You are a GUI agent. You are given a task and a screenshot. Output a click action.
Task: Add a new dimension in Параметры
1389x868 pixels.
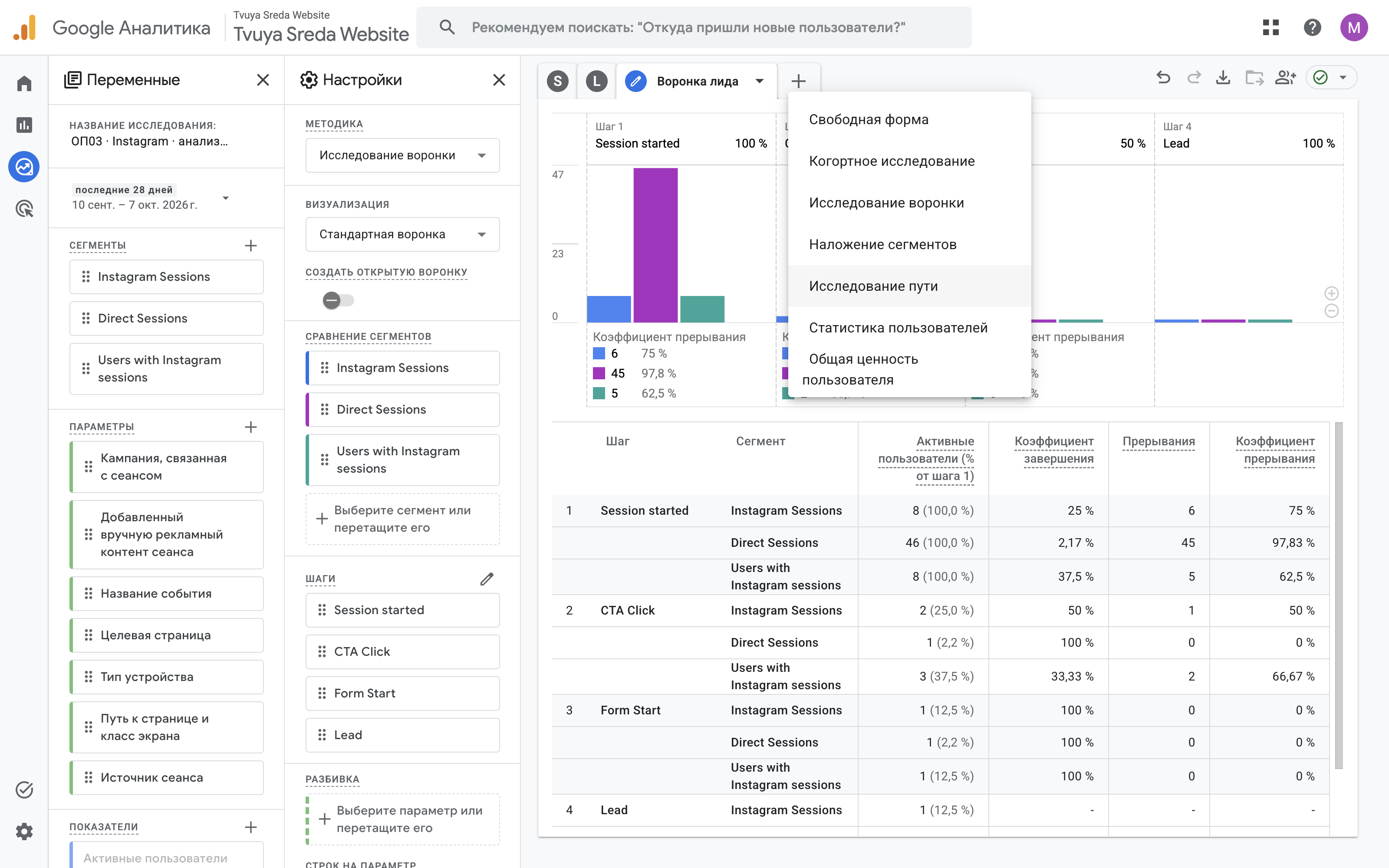point(251,427)
